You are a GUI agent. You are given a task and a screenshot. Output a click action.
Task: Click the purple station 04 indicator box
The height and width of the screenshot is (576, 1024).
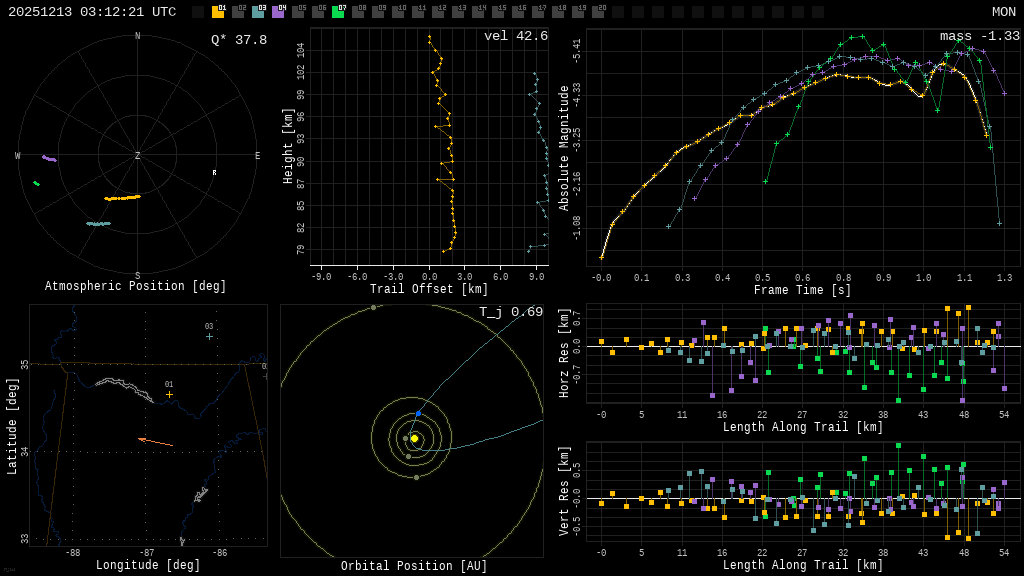278,12
